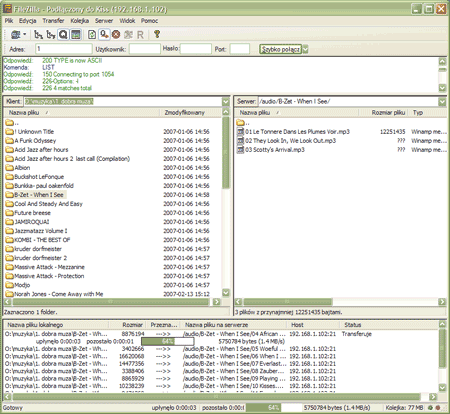
Task: Toggle the message log view
Action: pos(76,34)
